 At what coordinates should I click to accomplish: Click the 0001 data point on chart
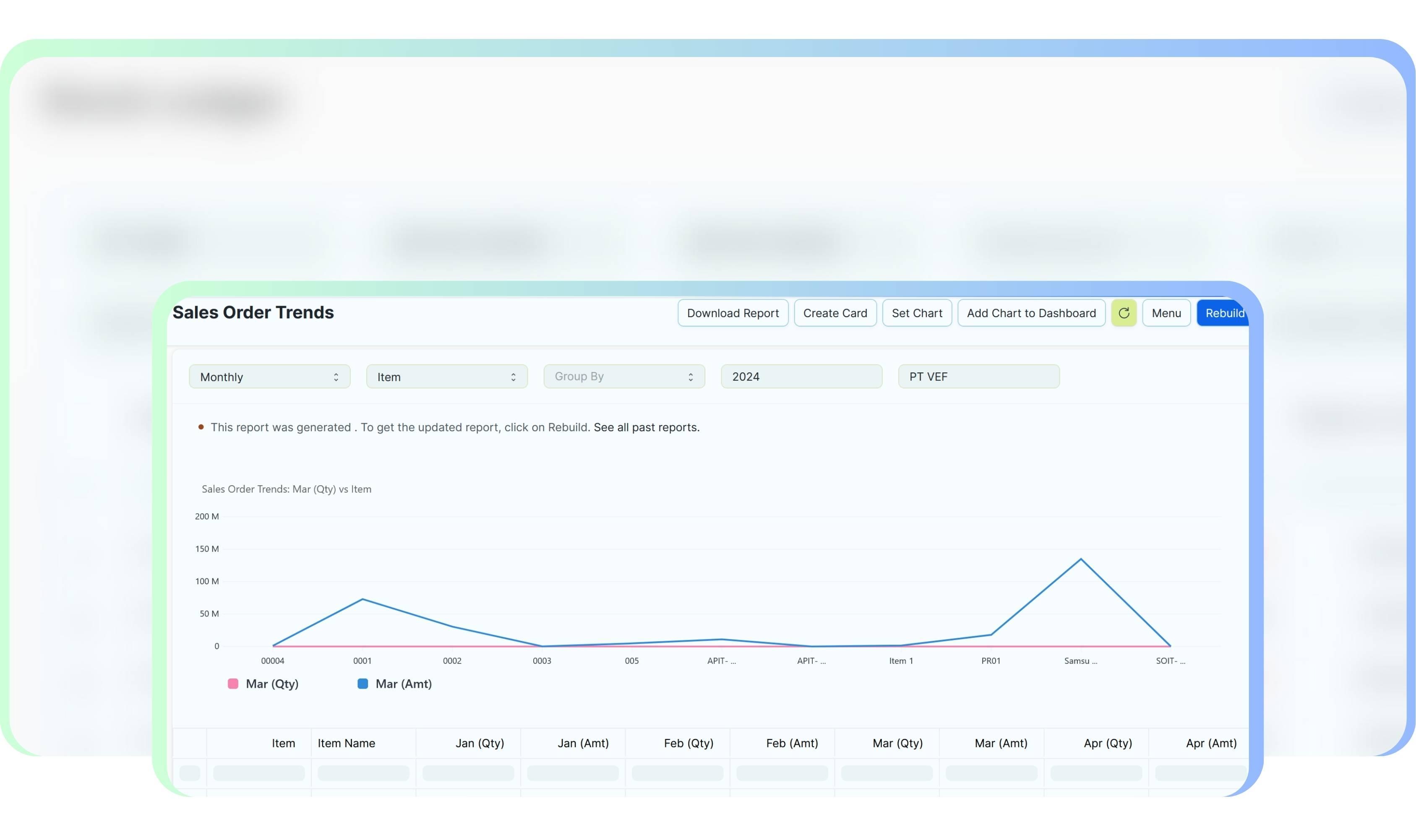(362, 599)
